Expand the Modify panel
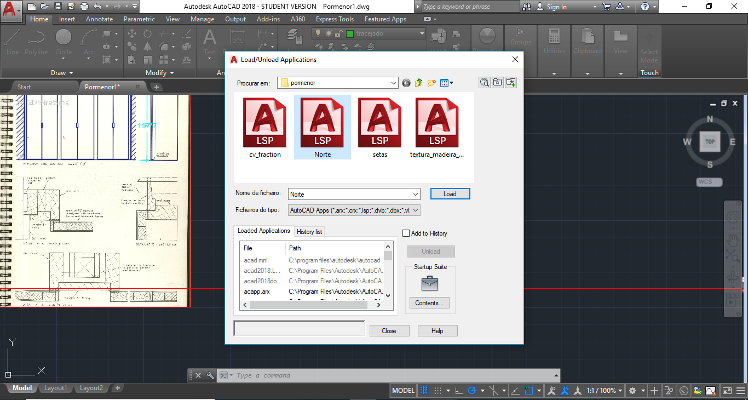 (x=159, y=73)
